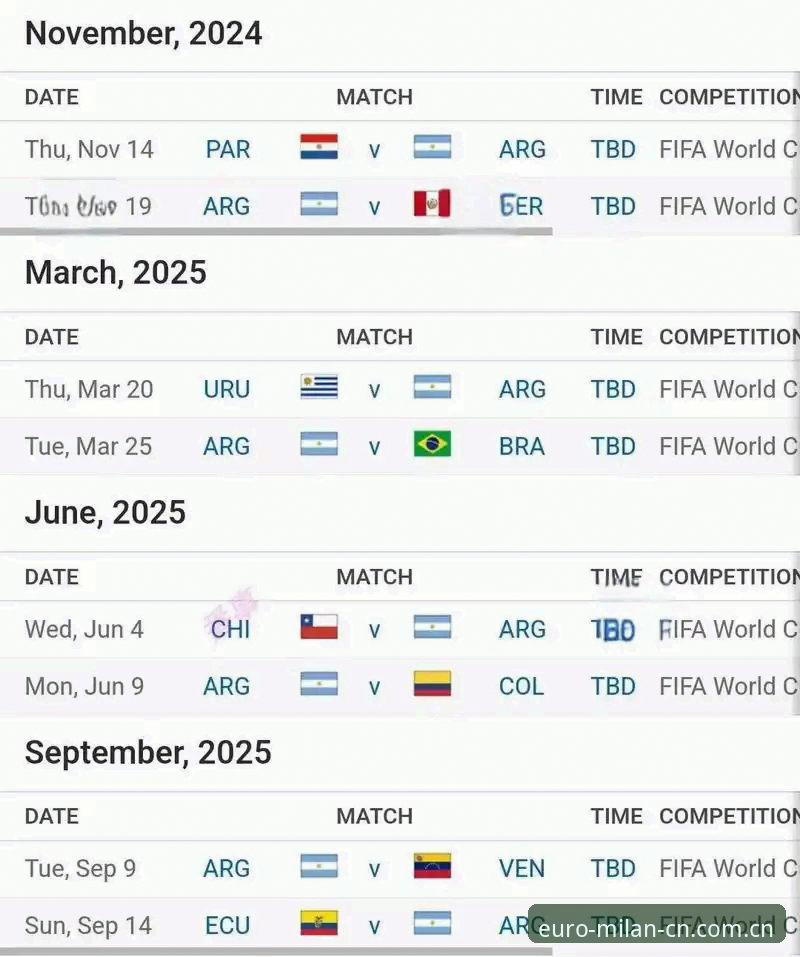
Task: Click the Peru flag in the Nov 19 row
Action: [x=432, y=204]
